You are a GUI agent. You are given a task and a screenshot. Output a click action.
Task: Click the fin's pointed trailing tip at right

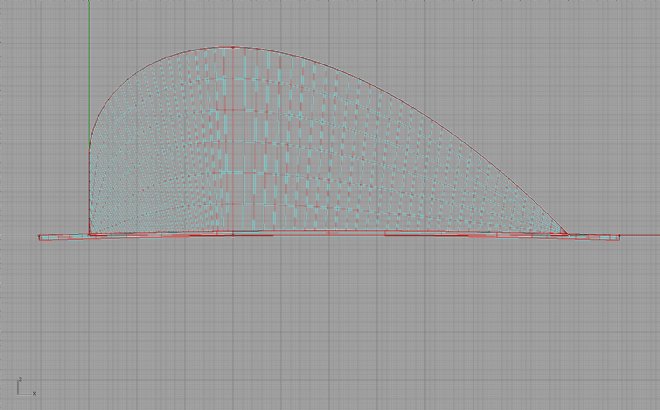click(566, 233)
